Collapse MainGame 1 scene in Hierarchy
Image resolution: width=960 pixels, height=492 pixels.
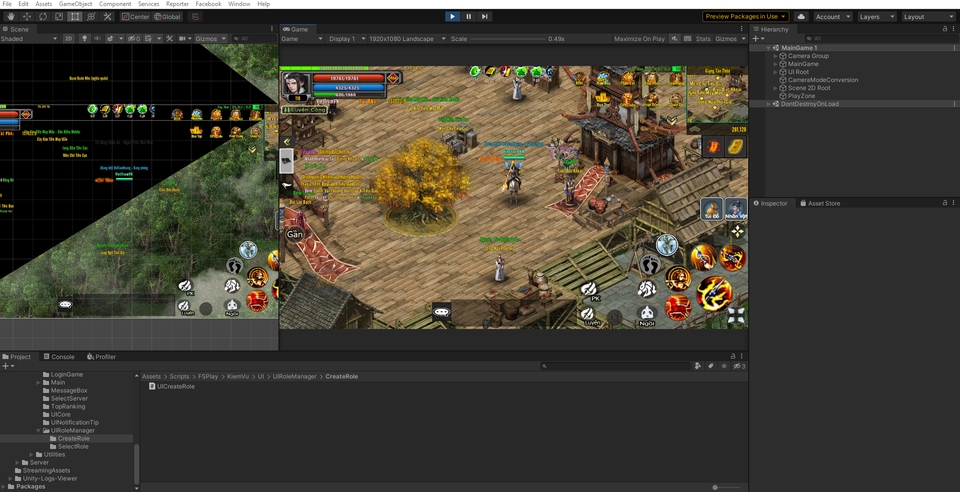tap(768, 48)
